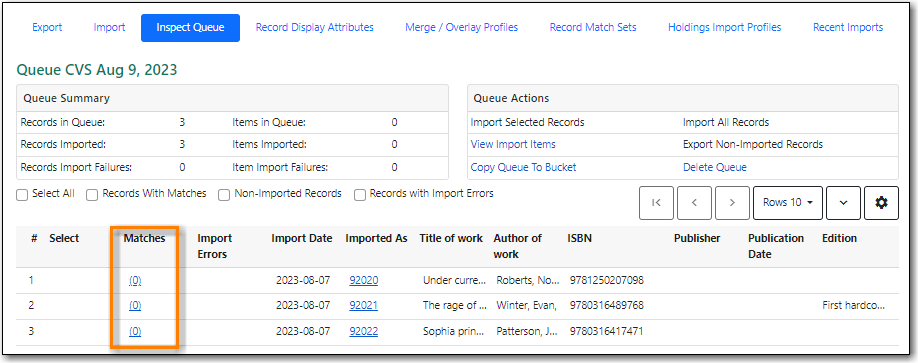Screen dimensions: 918x363
Task: Select the import date in the Winter, Evan row
Action: (x=303, y=306)
